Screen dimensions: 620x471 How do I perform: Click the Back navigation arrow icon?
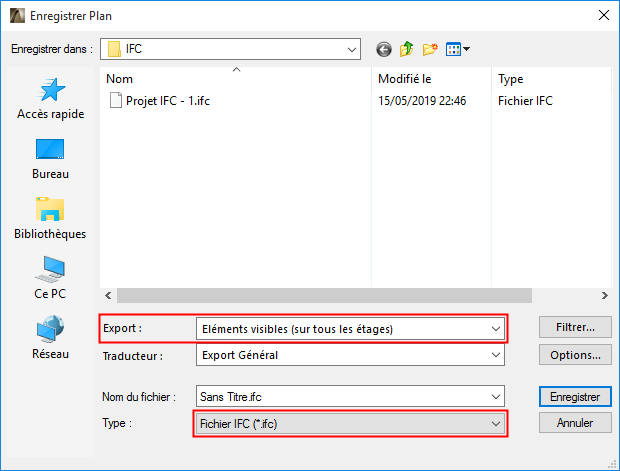point(383,48)
